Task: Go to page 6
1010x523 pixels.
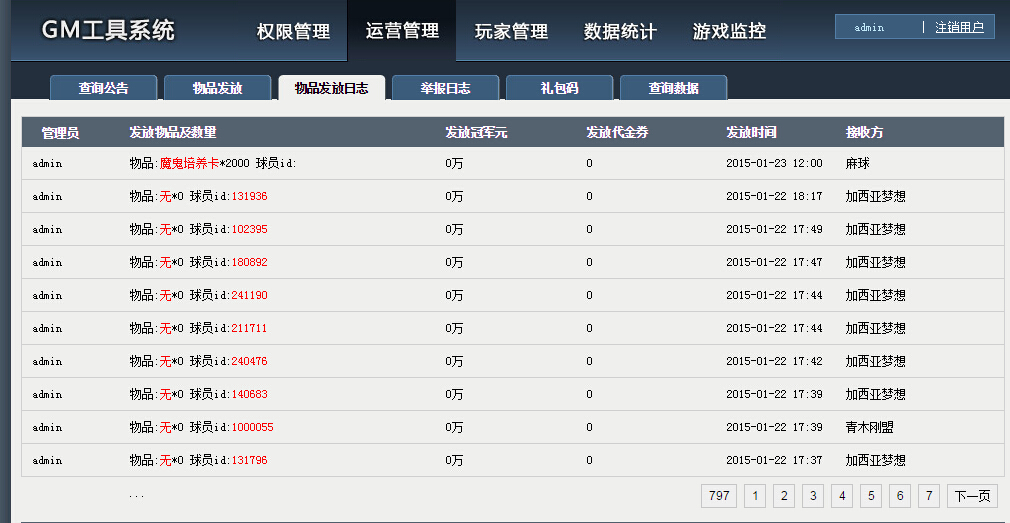Action: 900,496
